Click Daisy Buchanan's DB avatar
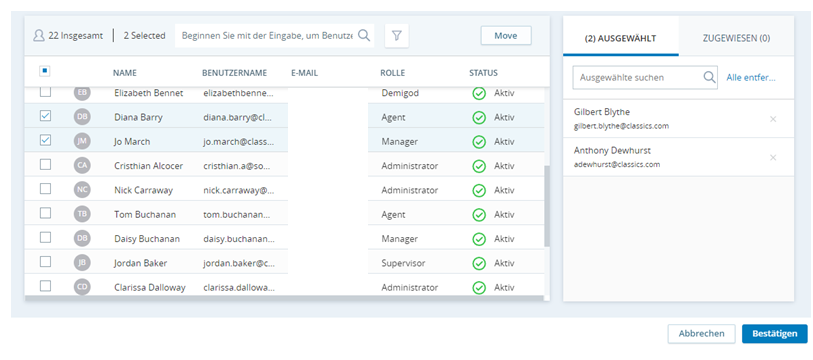Image resolution: width=813 pixels, height=360 pixels. 82,239
